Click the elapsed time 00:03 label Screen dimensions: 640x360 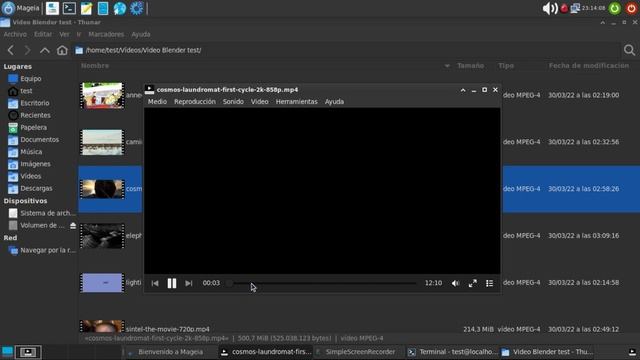211,283
